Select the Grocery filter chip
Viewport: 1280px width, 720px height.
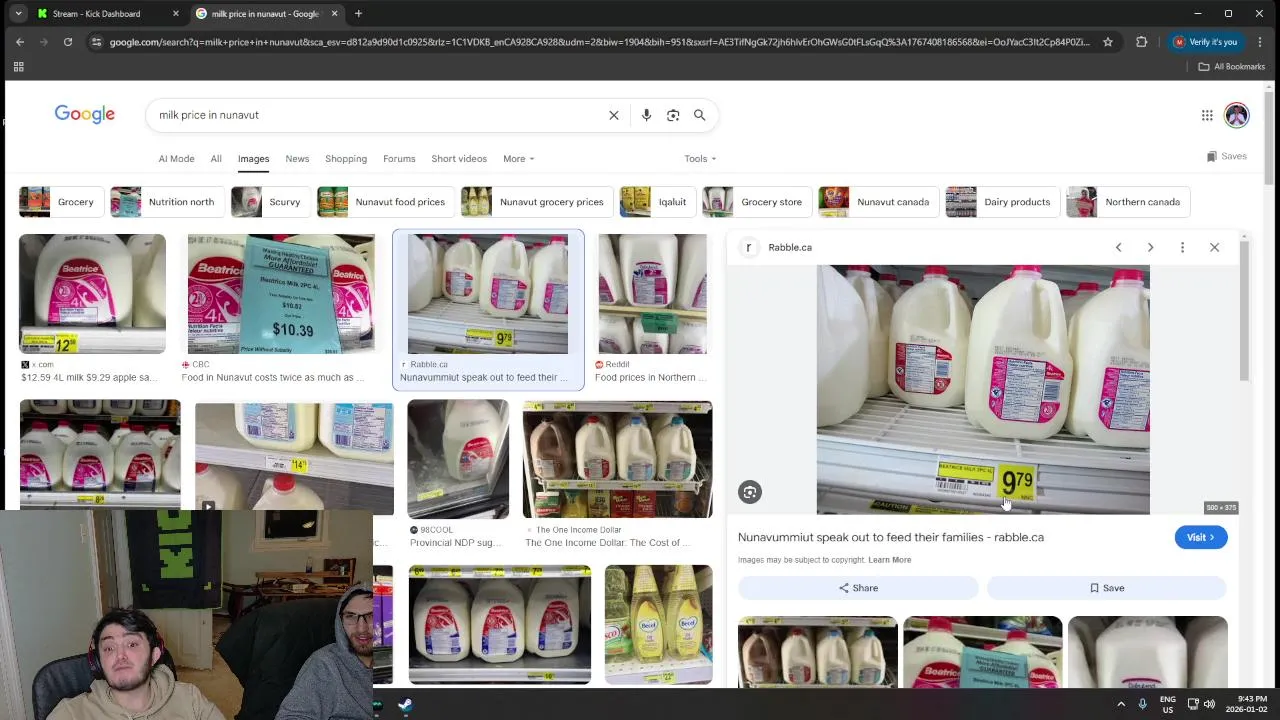pyautogui.click(x=60, y=202)
